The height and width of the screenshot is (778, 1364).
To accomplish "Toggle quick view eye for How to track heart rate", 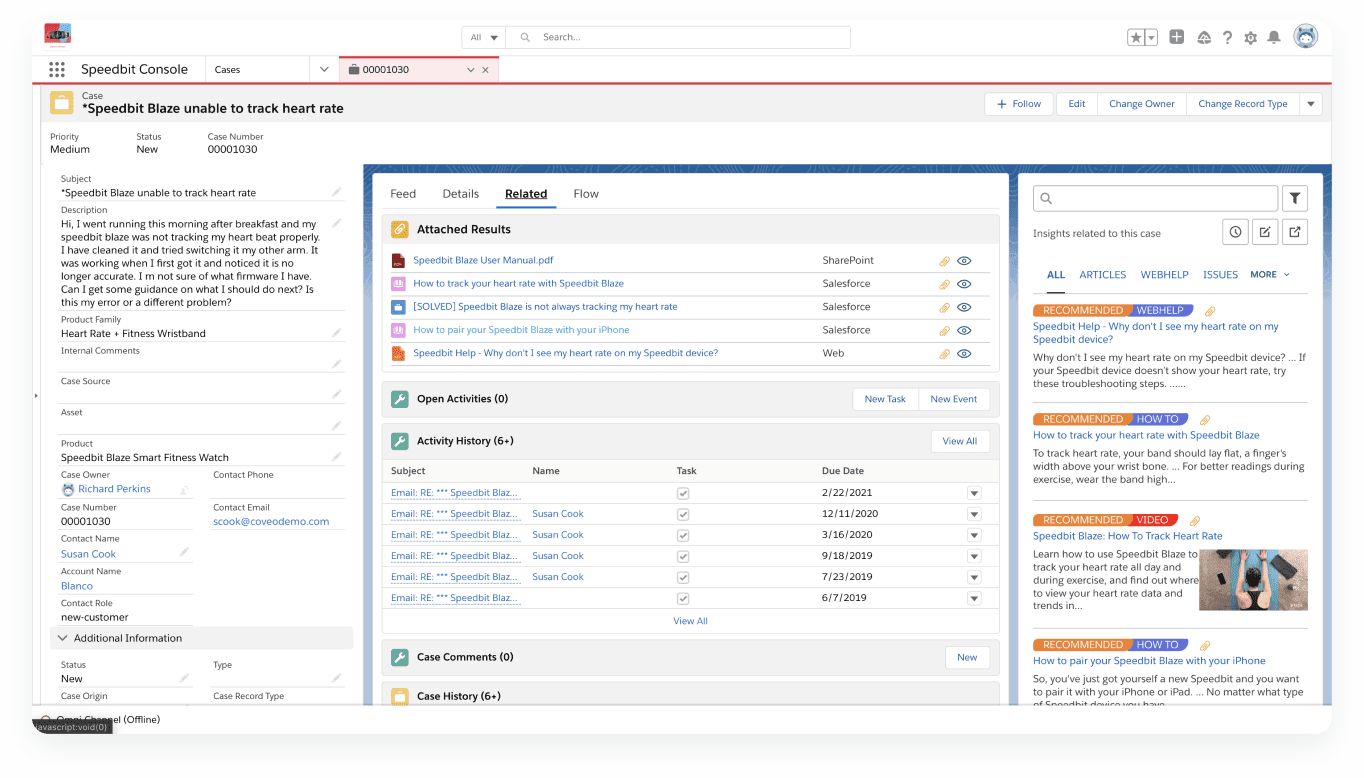I will click(x=964, y=284).
